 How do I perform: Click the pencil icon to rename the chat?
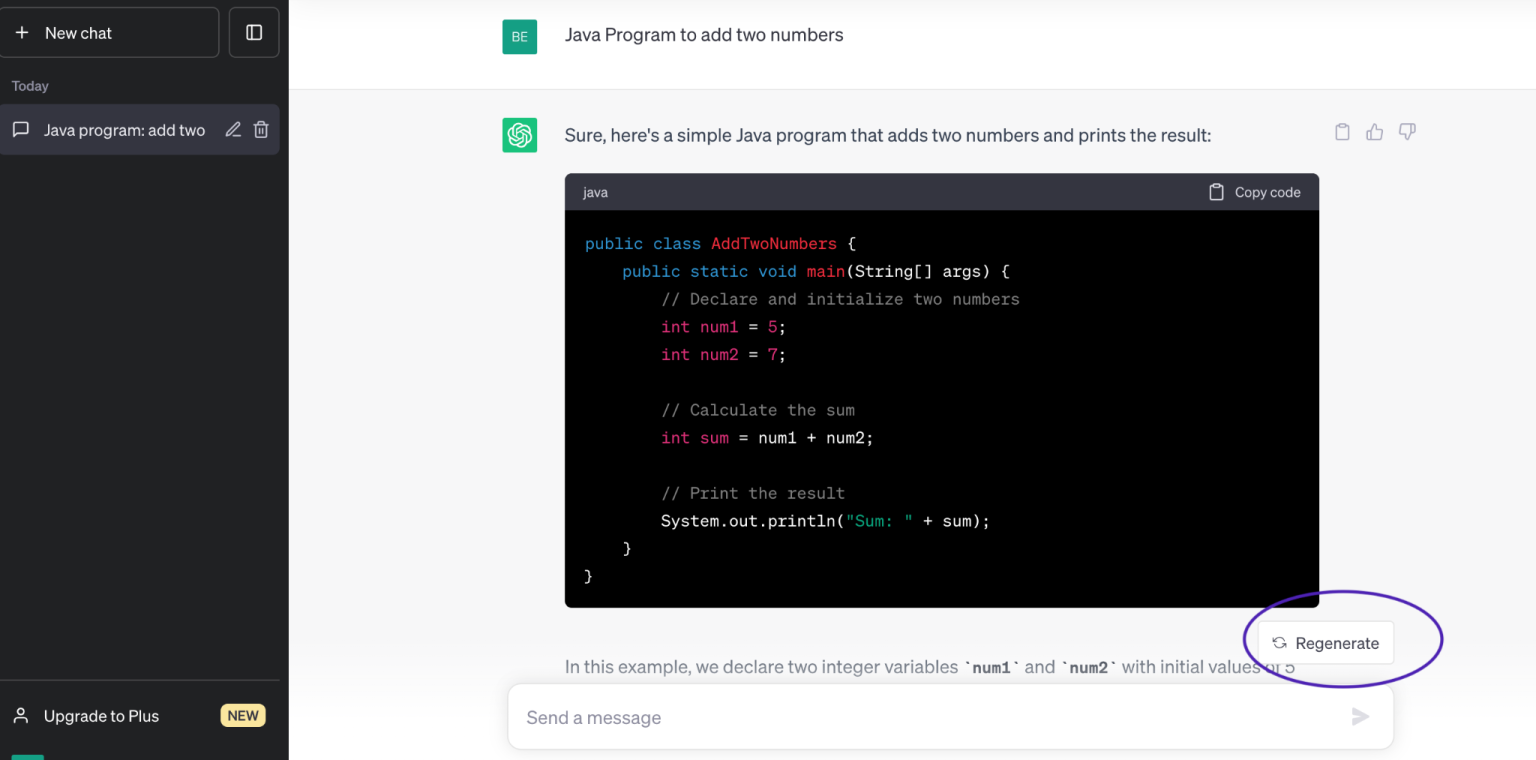[233, 129]
